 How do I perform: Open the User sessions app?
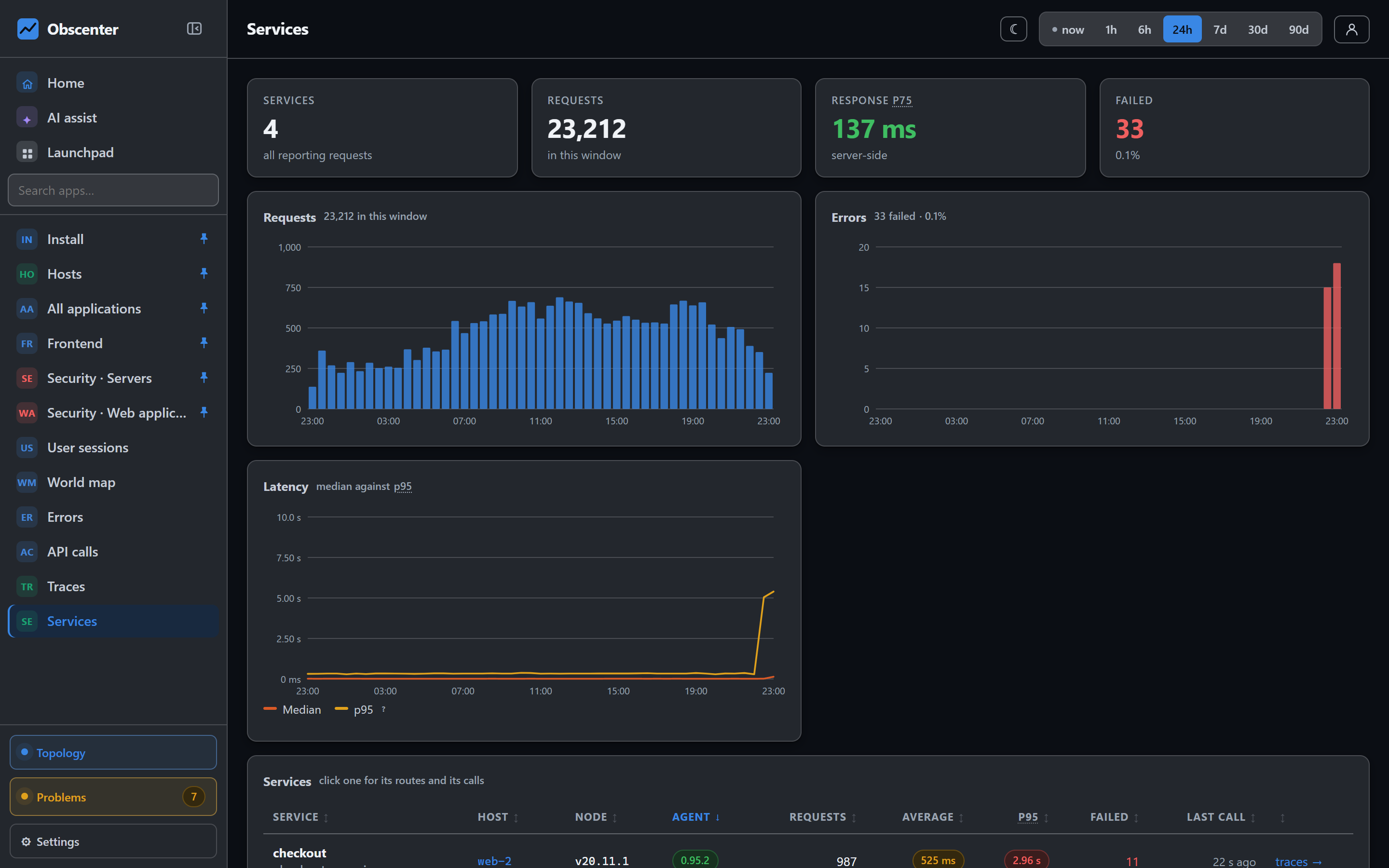[114, 448]
